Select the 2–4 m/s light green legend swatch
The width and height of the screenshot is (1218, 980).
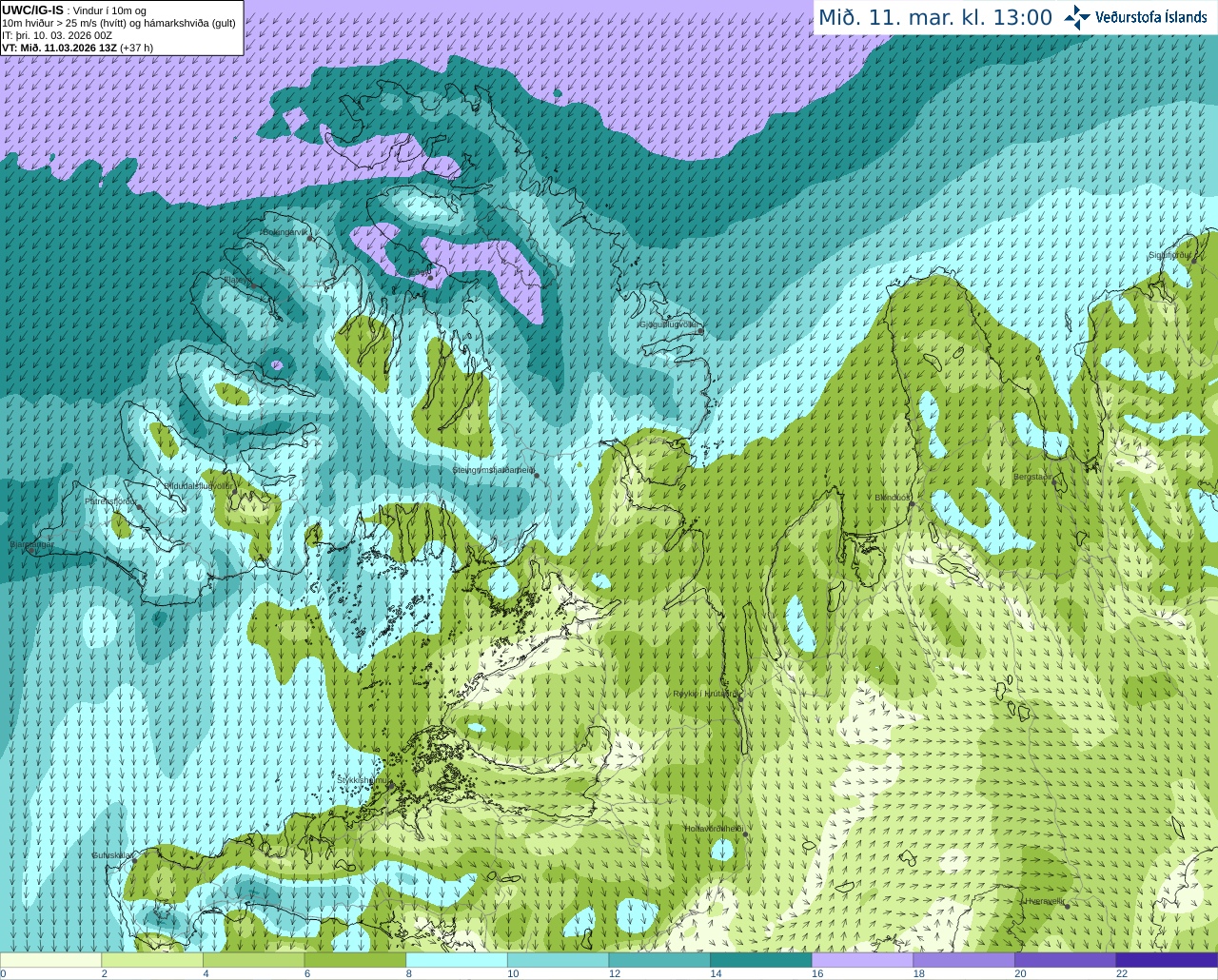coord(152,960)
